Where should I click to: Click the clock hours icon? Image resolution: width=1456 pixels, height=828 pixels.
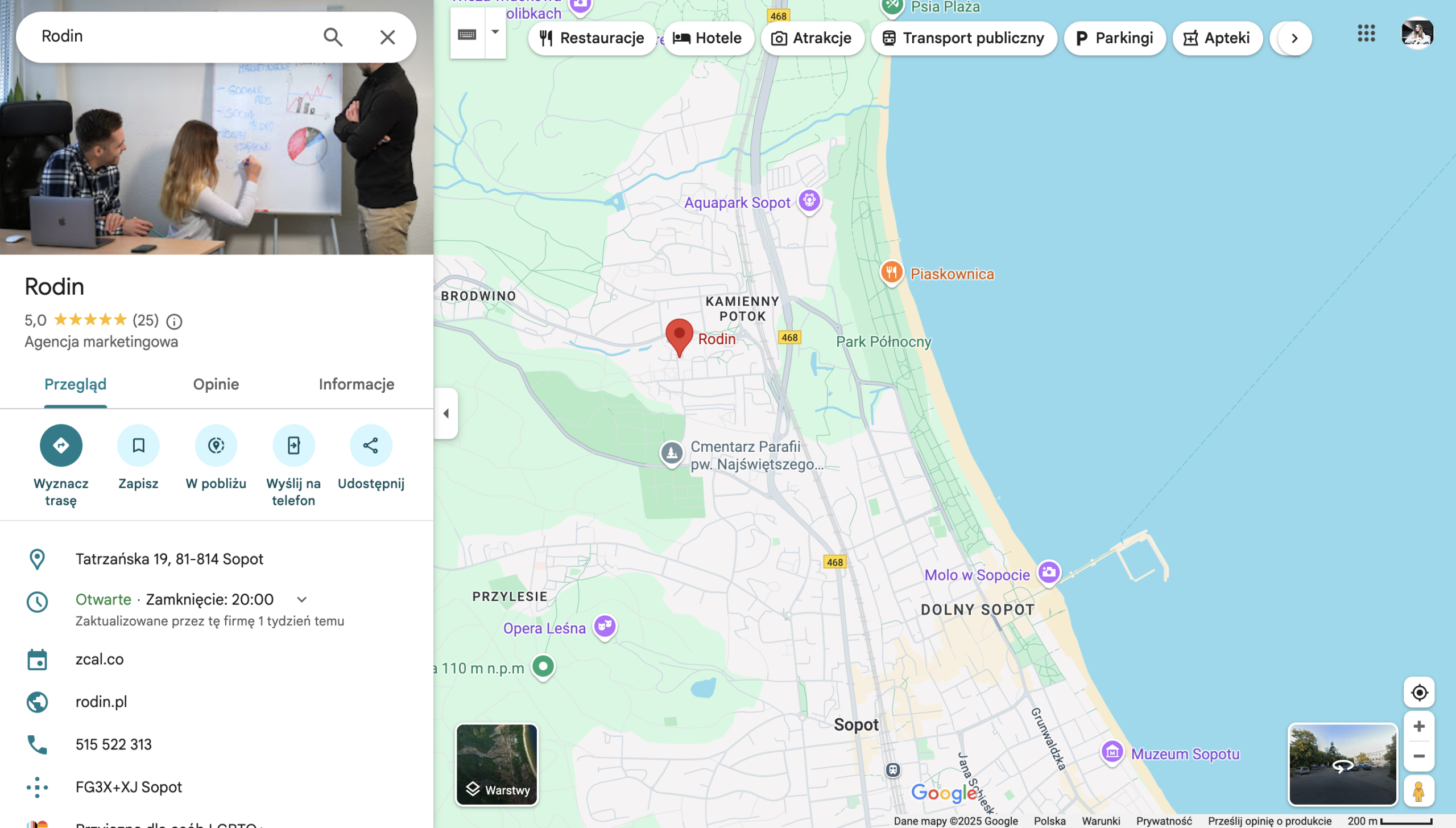pos(37,602)
